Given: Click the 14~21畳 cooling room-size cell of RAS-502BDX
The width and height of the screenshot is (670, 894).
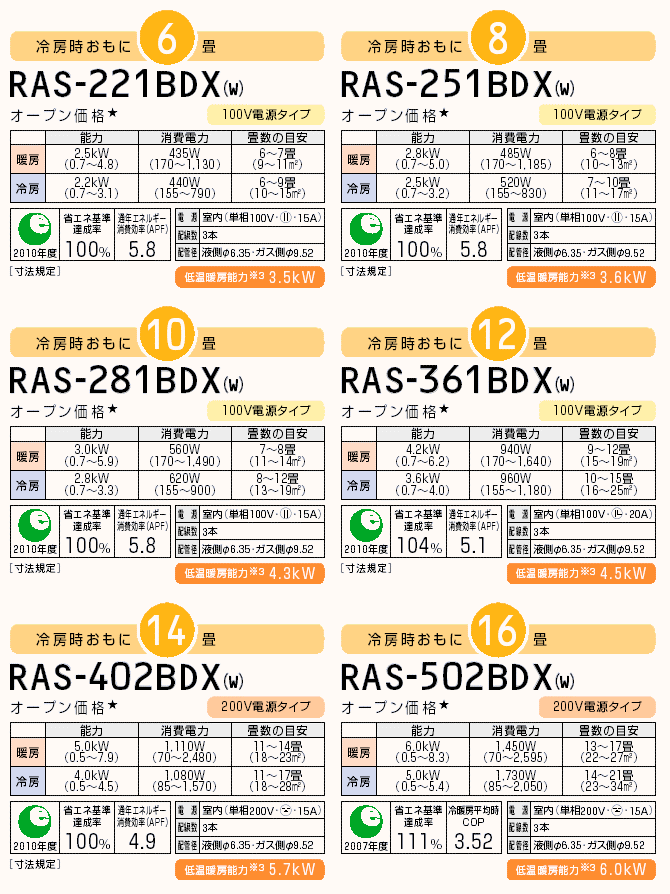Looking at the screenshot, I should (x=609, y=781).
